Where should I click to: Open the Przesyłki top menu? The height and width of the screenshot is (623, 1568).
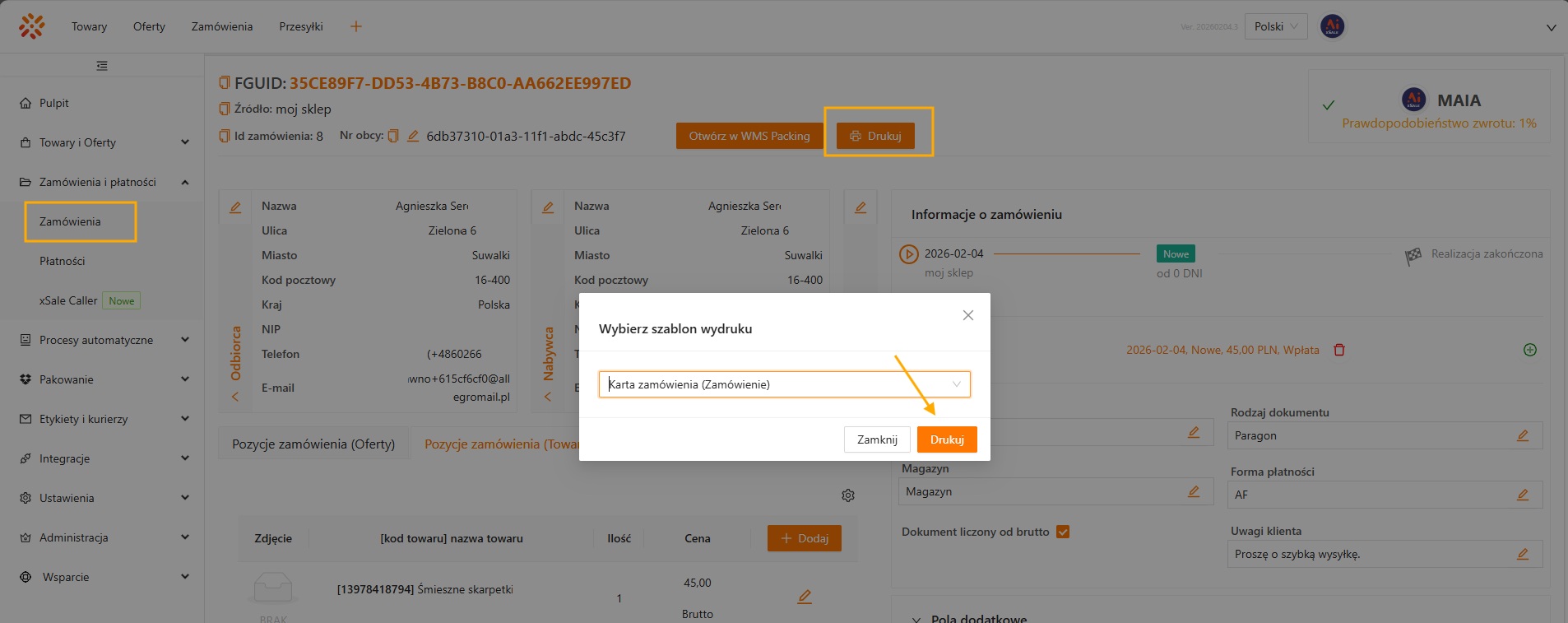pos(300,26)
